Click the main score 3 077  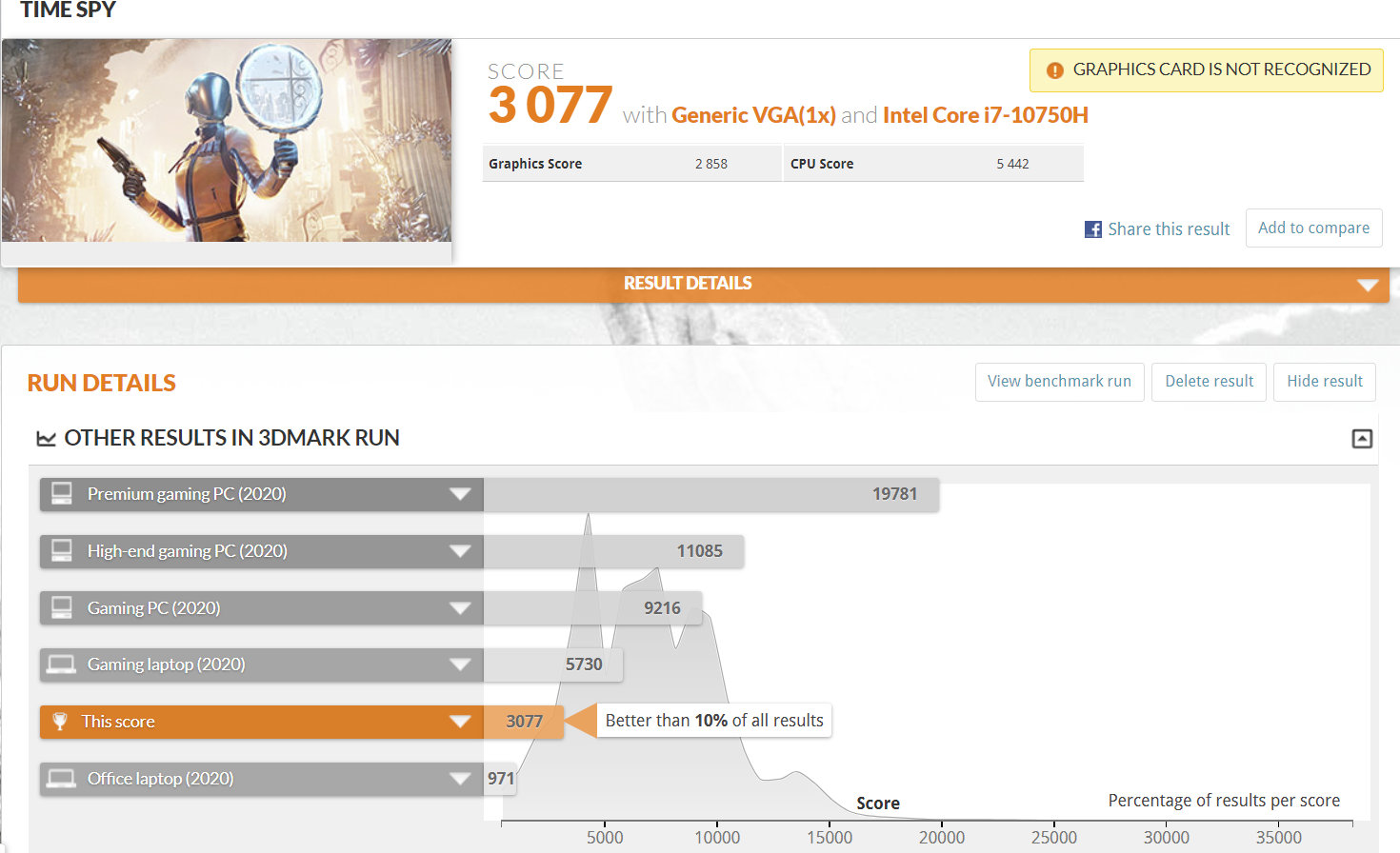tap(550, 106)
